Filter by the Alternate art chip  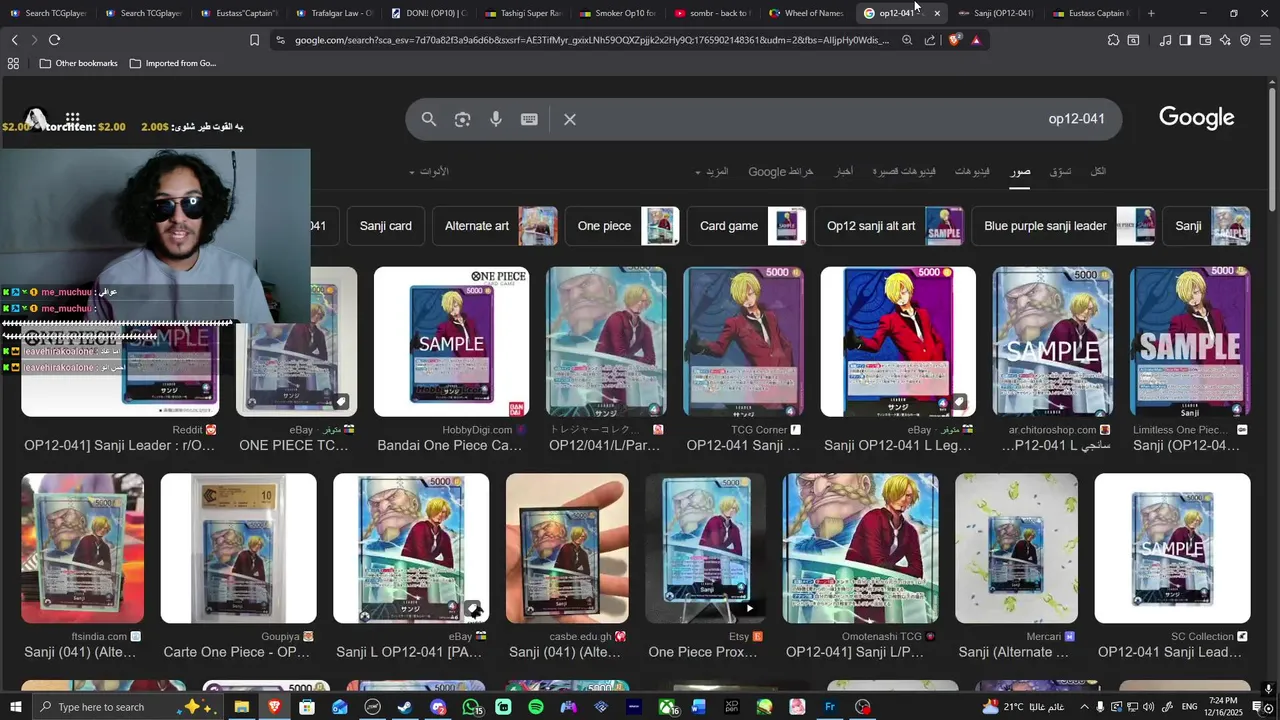495,226
